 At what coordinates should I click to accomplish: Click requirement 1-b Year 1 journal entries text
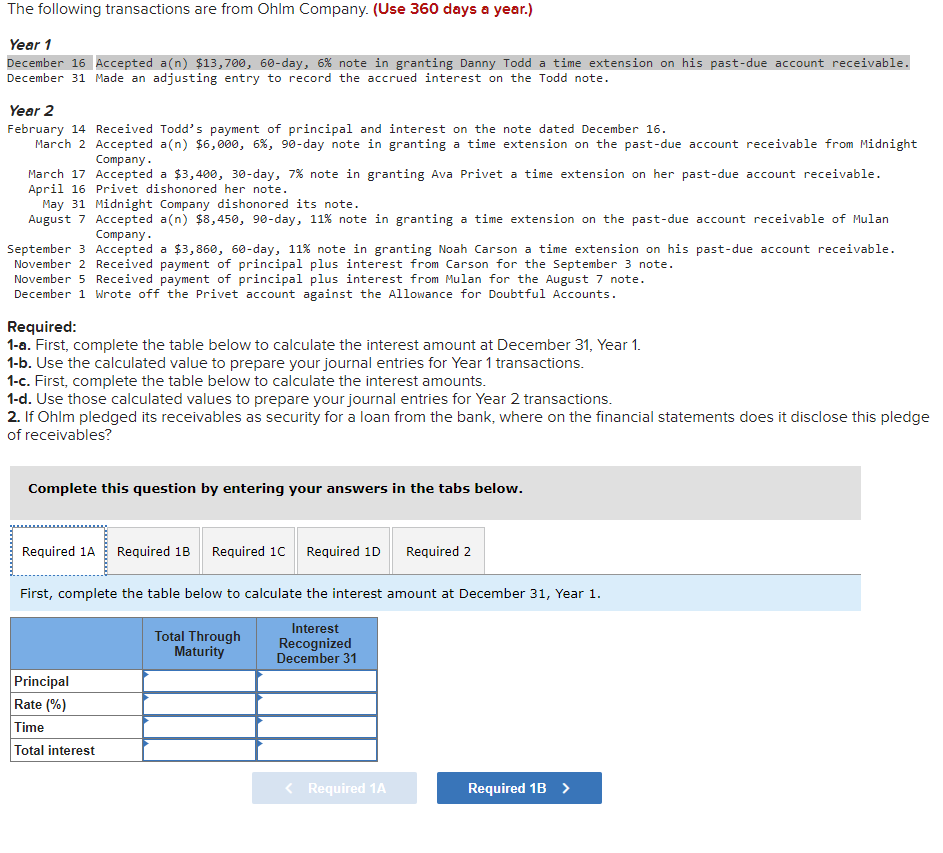[295, 363]
